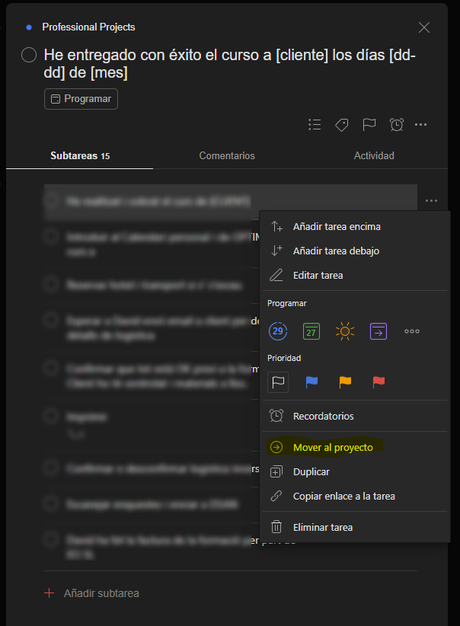Select Añadir tarea debajo
This screenshot has height=626, width=460.
pyautogui.click(x=355, y=251)
